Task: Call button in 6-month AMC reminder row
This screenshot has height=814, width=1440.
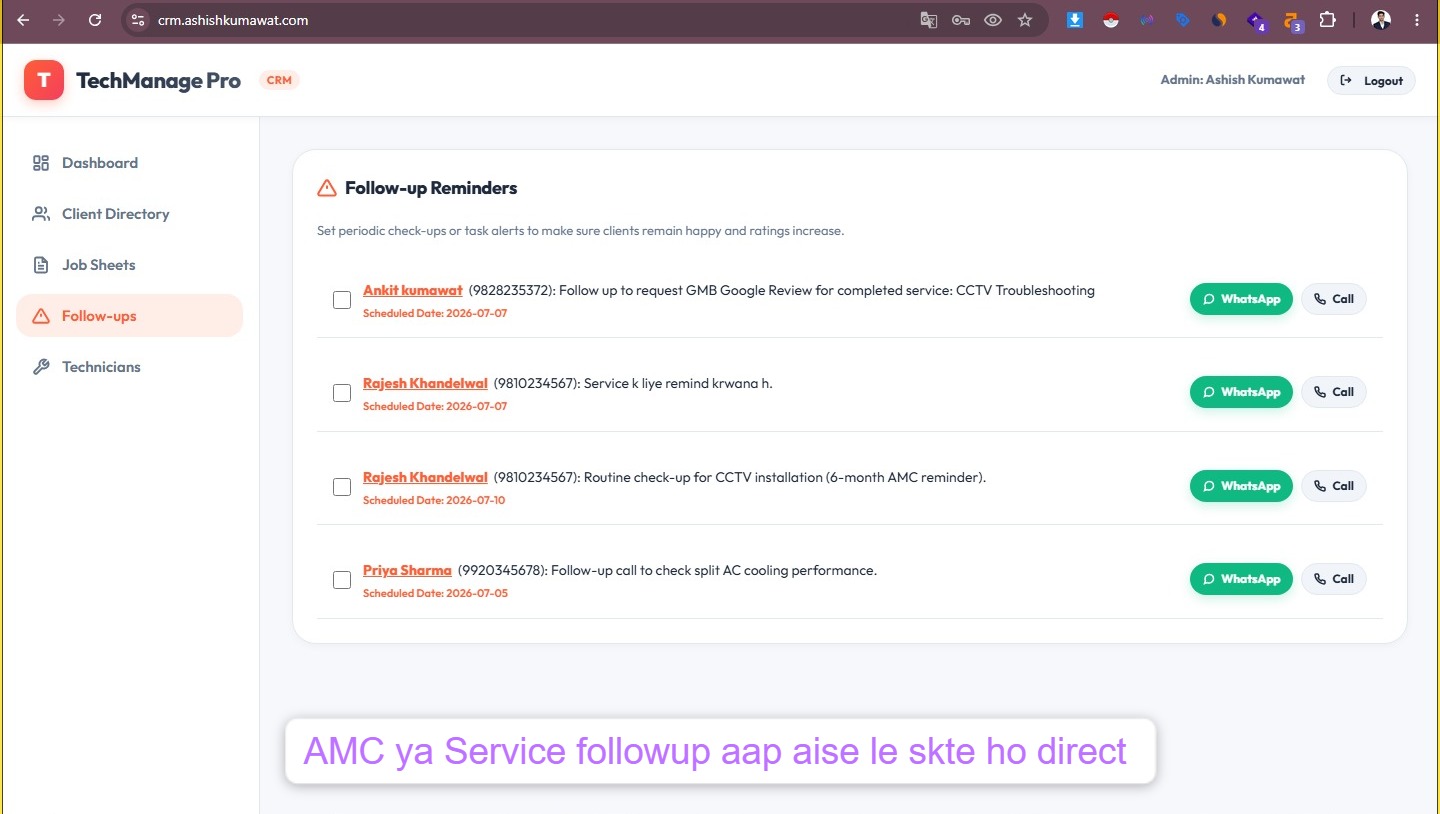Action: point(1333,486)
